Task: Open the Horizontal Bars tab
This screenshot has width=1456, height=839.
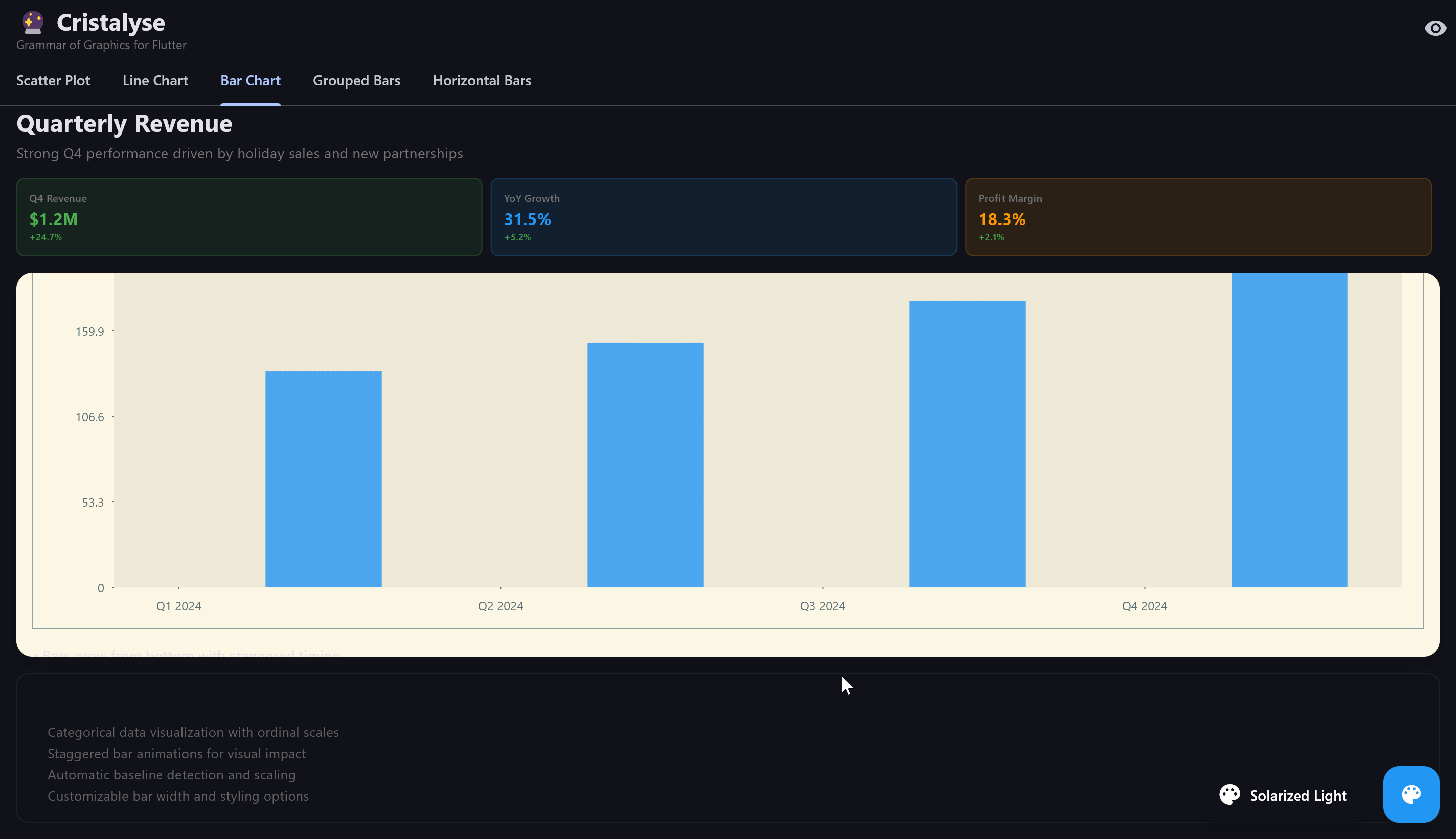Action: [x=482, y=81]
